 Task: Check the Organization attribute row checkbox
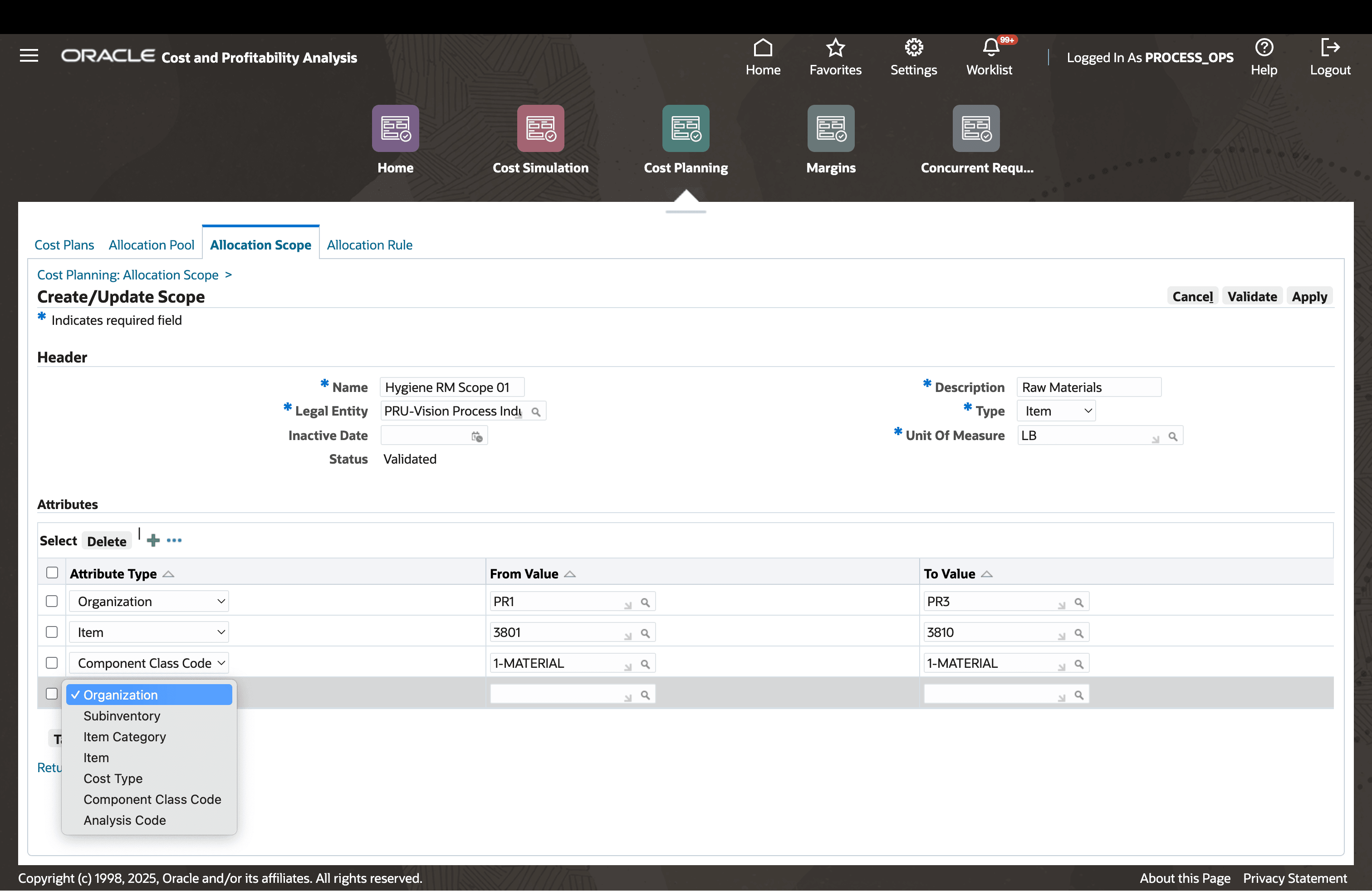51,601
